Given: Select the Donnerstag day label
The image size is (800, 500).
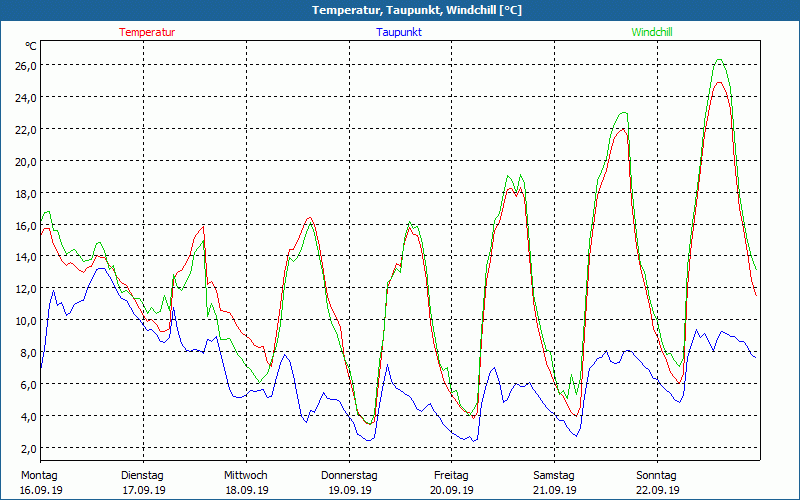Looking at the screenshot, I should (349, 475).
